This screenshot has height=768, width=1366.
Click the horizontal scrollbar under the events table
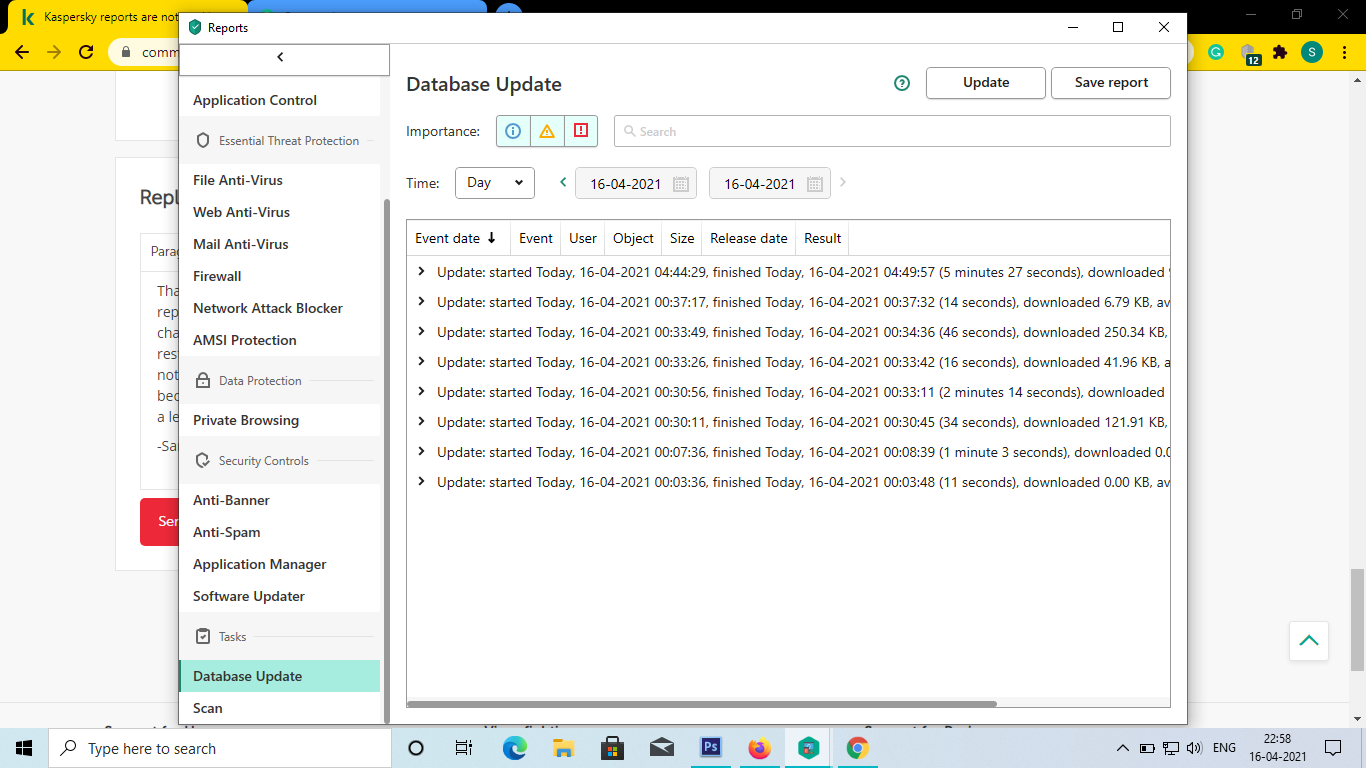702,704
